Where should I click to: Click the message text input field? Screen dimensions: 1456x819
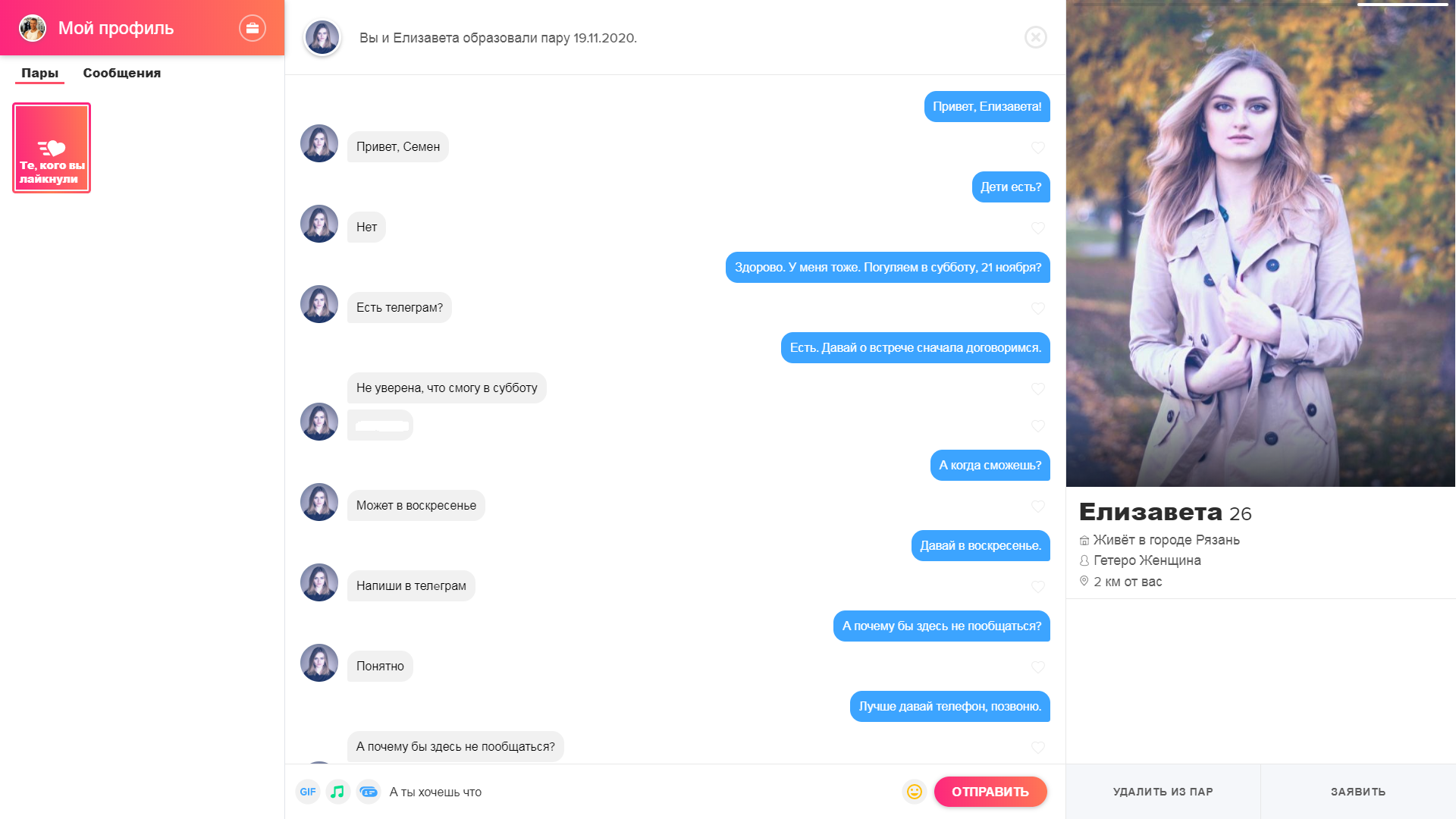click(x=641, y=792)
